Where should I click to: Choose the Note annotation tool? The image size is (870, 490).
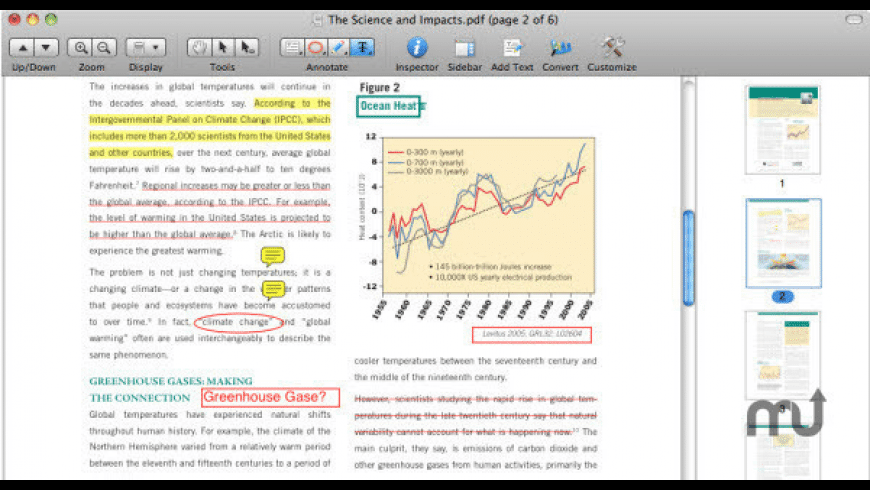click(292, 48)
